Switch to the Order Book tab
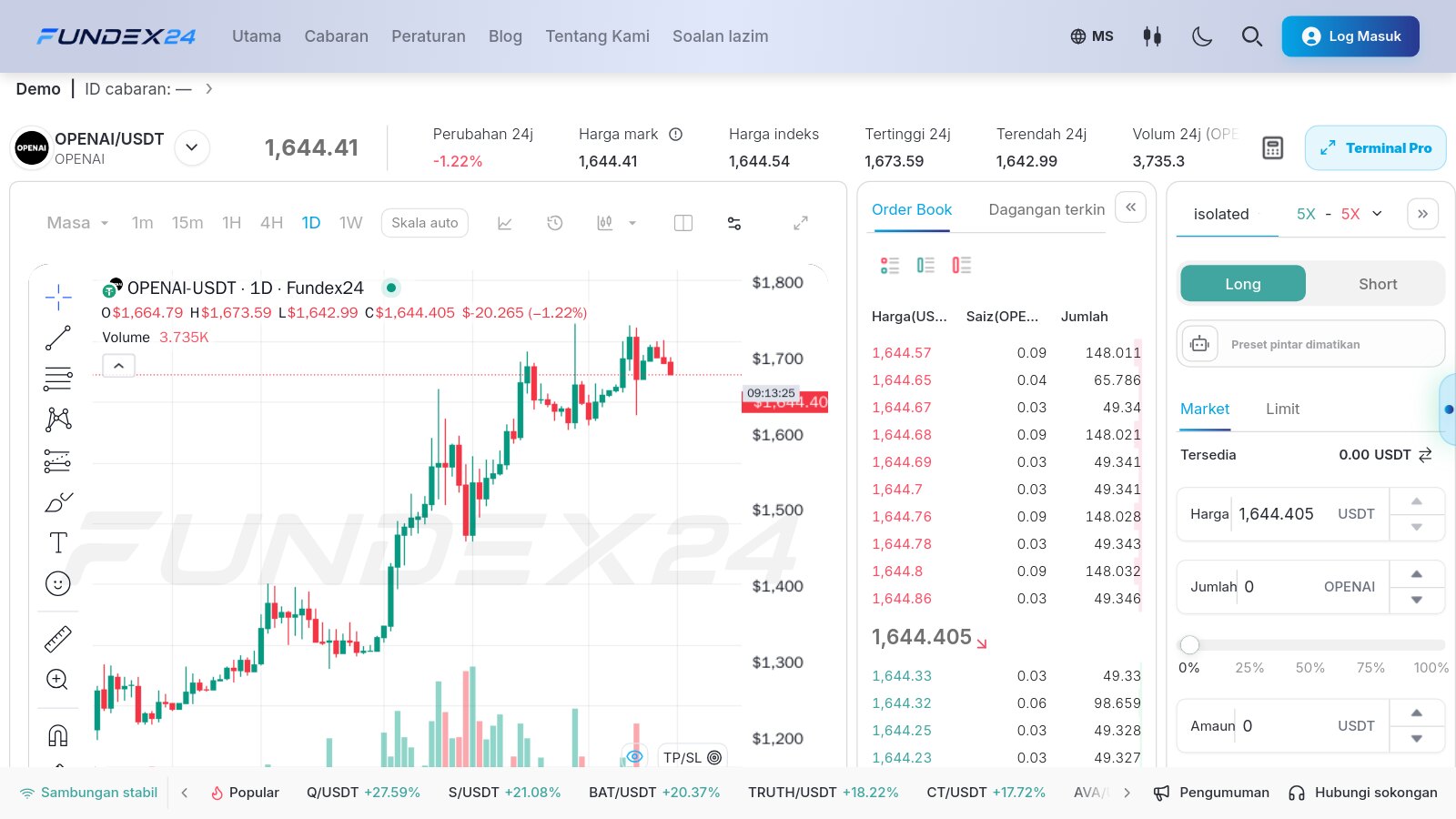The height and width of the screenshot is (819, 1456). 912,209
